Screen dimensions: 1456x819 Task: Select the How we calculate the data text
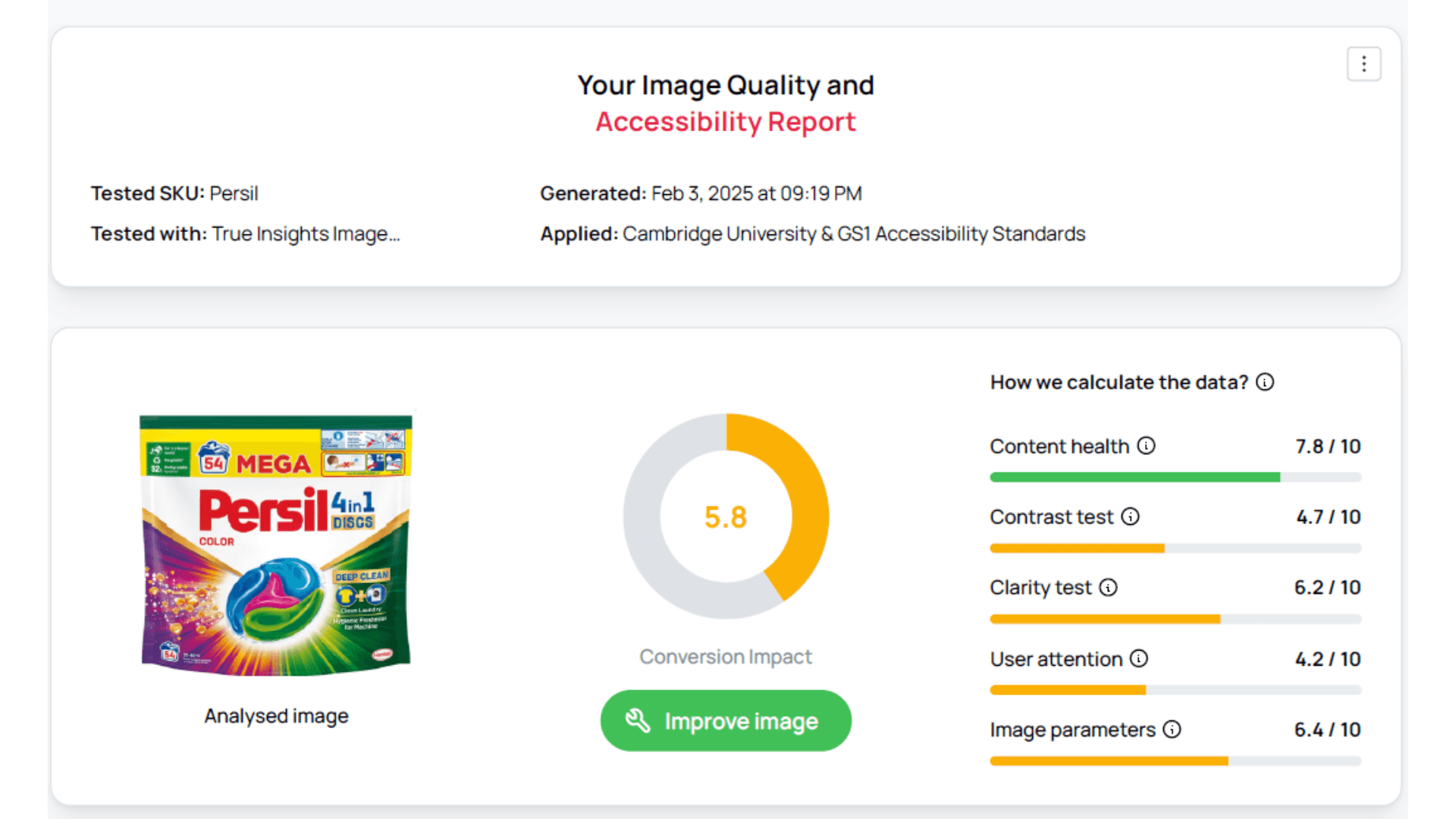point(1119,382)
